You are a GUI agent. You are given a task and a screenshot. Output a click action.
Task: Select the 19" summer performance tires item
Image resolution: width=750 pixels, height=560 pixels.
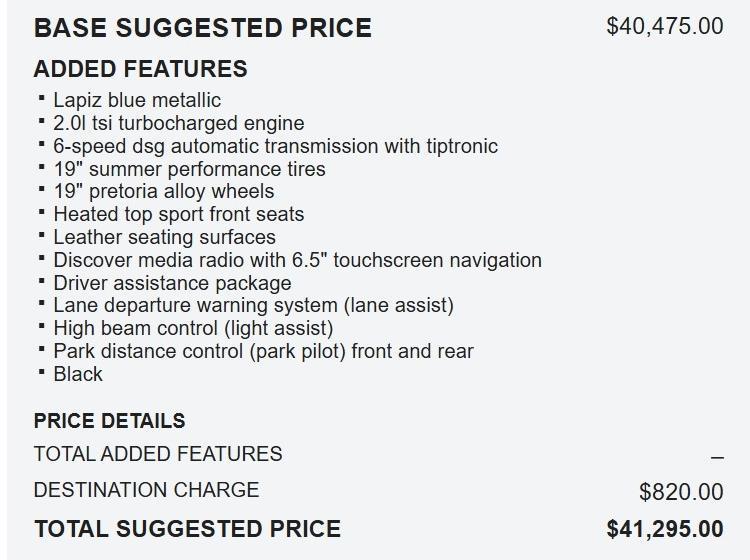189,169
